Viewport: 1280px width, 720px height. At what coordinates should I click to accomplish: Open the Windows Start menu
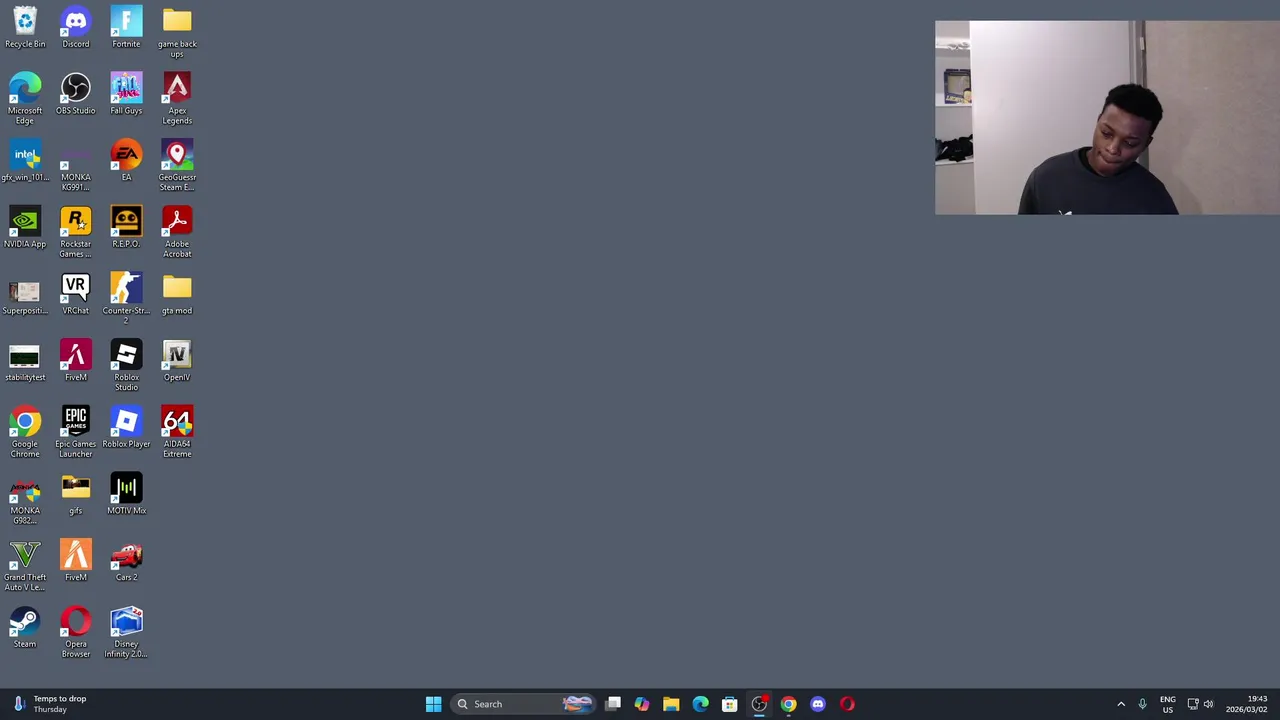point(433,704)
